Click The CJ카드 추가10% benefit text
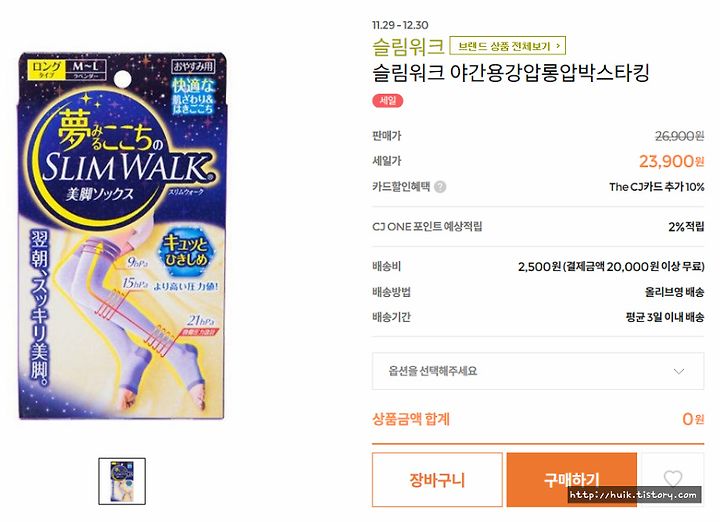Image resolution: width=720 pixels, height=522 pixels. click(657, 187)
